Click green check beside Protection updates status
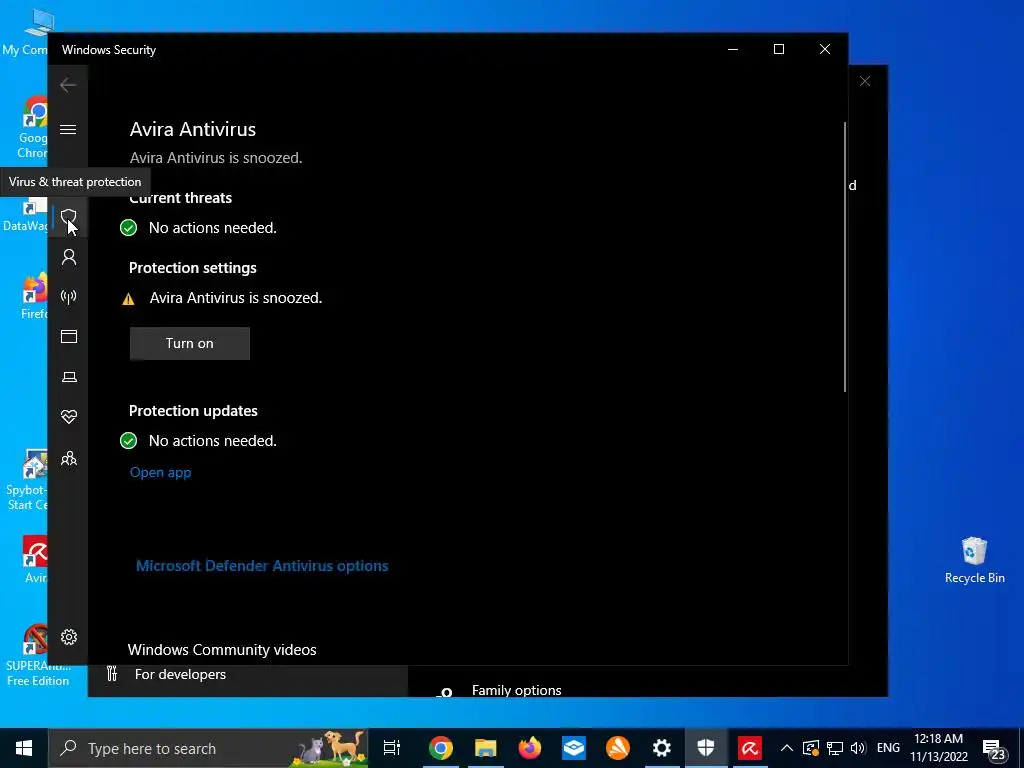Screen dimensions: 1024x768 pos(129,441)
